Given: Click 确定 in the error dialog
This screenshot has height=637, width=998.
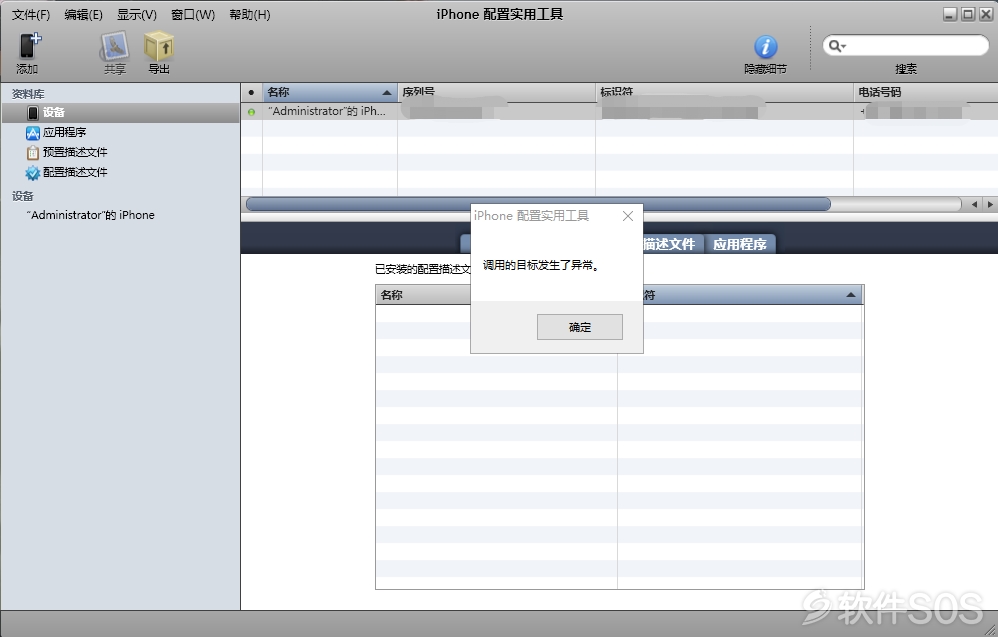Looking at the screenshot, I should [580, 327].
